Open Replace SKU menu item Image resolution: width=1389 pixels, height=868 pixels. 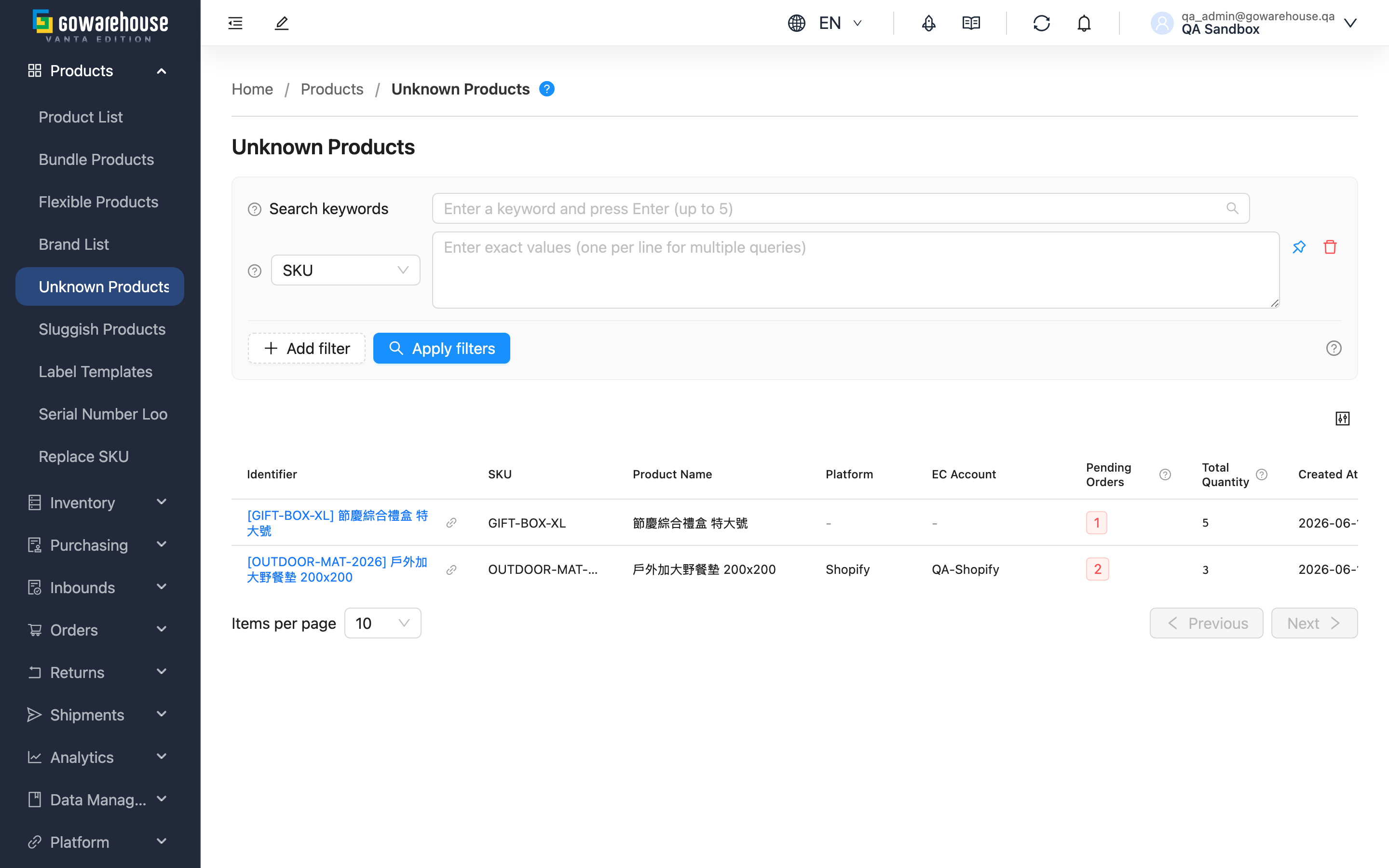pos(100,456)
